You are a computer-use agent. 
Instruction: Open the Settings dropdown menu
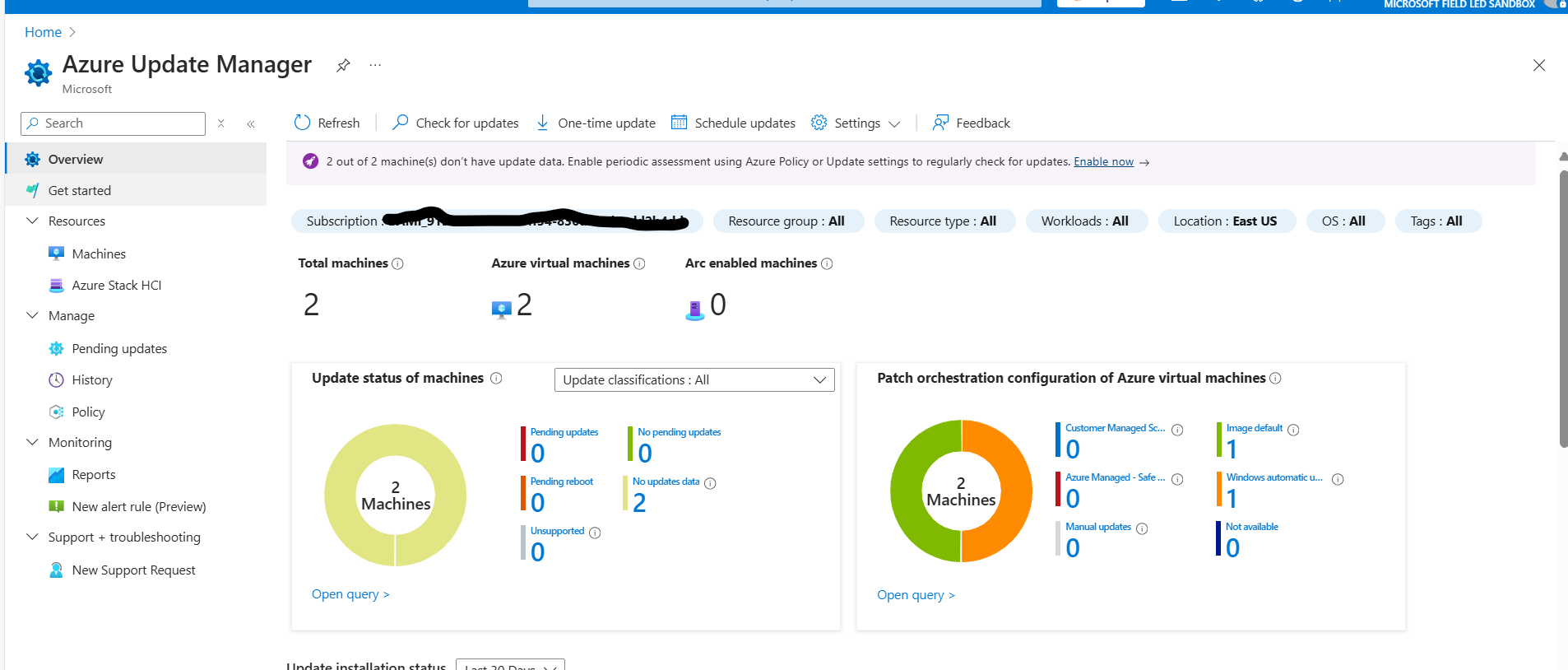pyautogui.click(x=856, y=123)
